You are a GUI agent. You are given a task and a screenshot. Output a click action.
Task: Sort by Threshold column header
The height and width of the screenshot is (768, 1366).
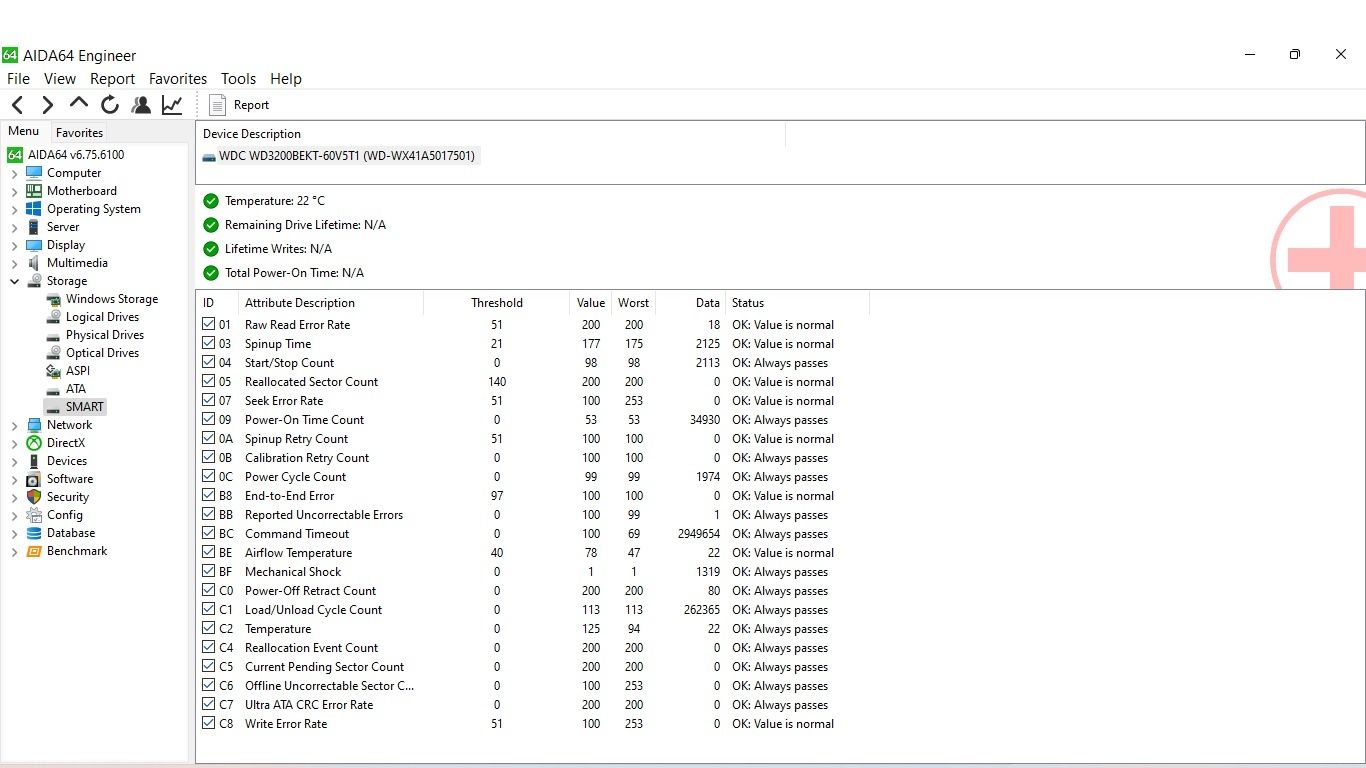[x=497, y=303]
